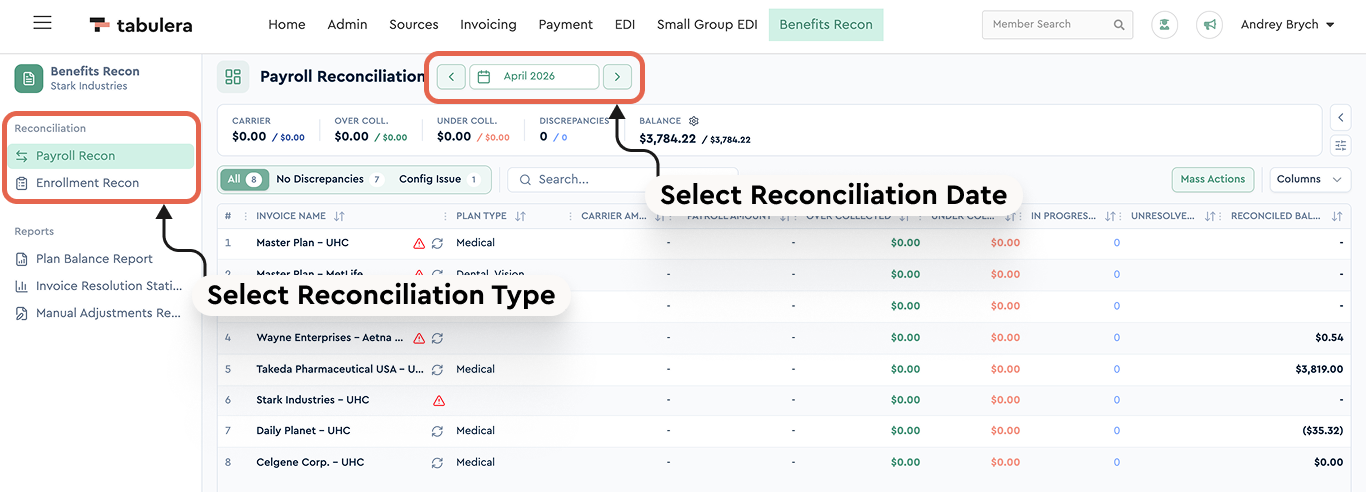Open EDI menu item
Screen dimensions: 1366x492
625,25
